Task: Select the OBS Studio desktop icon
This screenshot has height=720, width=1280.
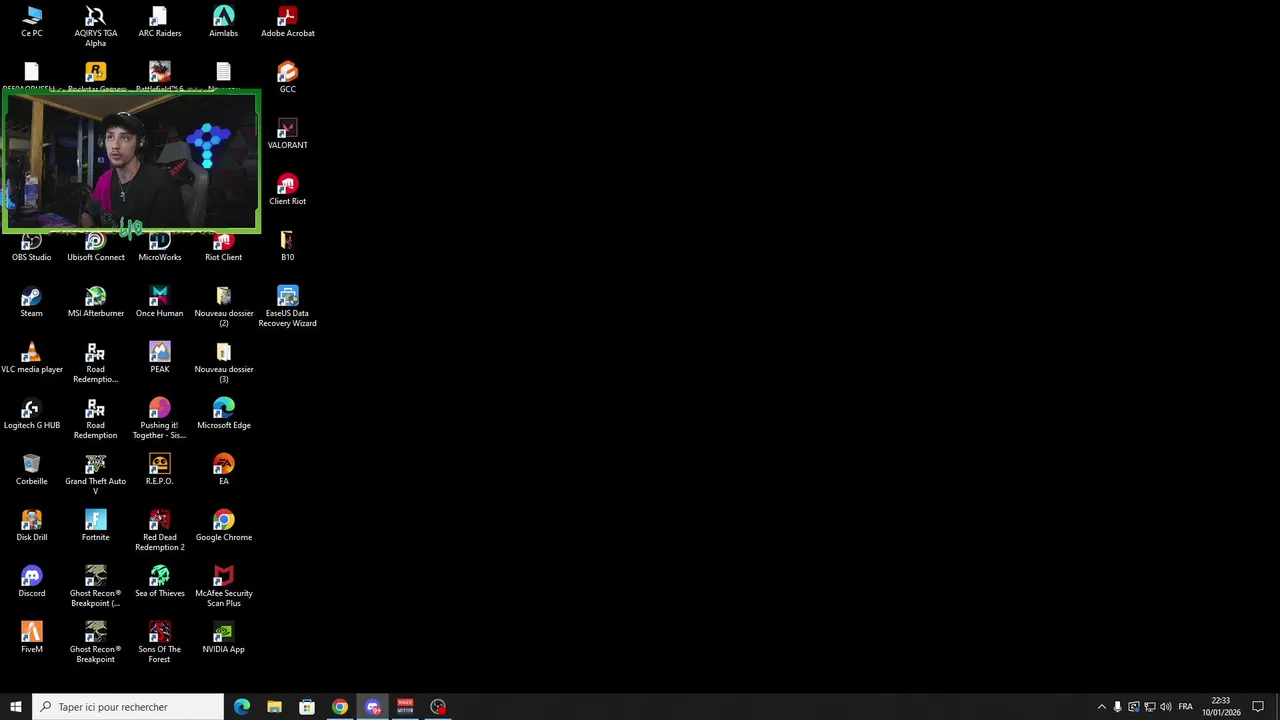Action: pos(32,248)
